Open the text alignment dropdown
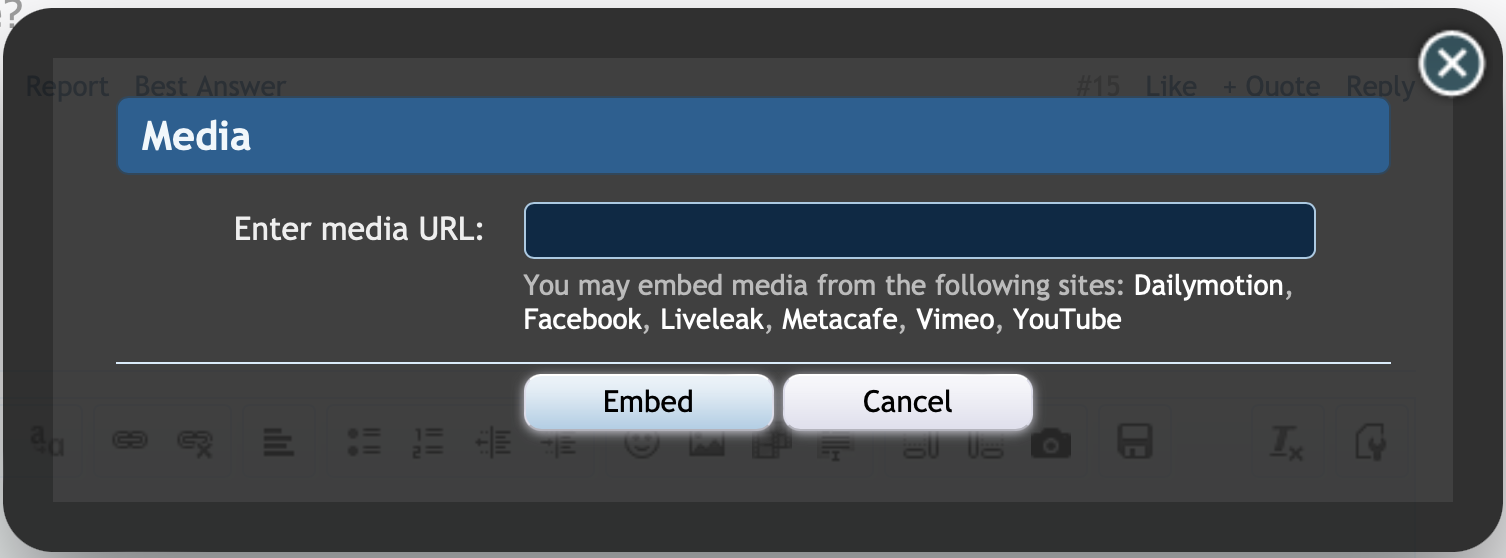This screenshot has width=1506, height=558. pos(278,441)
